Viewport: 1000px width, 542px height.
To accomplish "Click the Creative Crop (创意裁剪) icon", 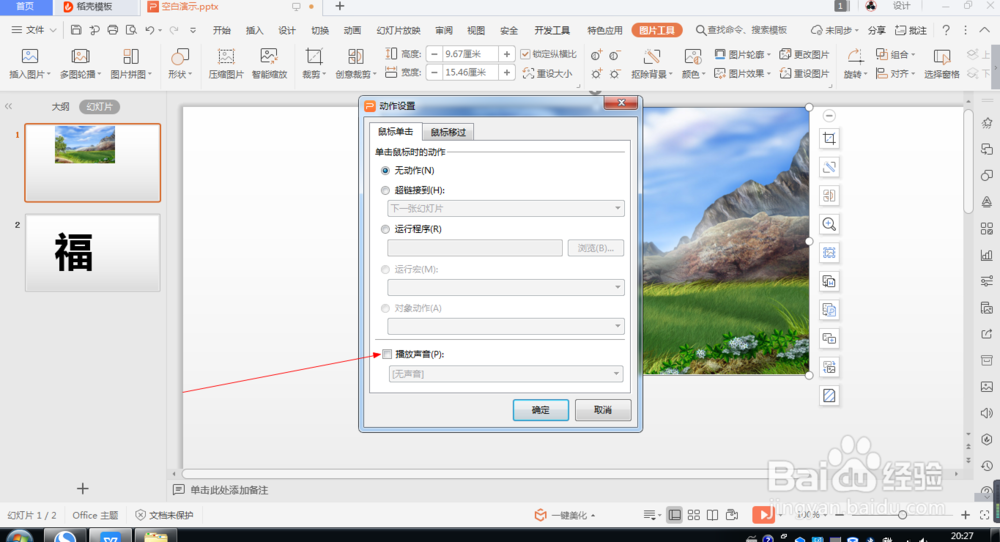I will (356, 57).
